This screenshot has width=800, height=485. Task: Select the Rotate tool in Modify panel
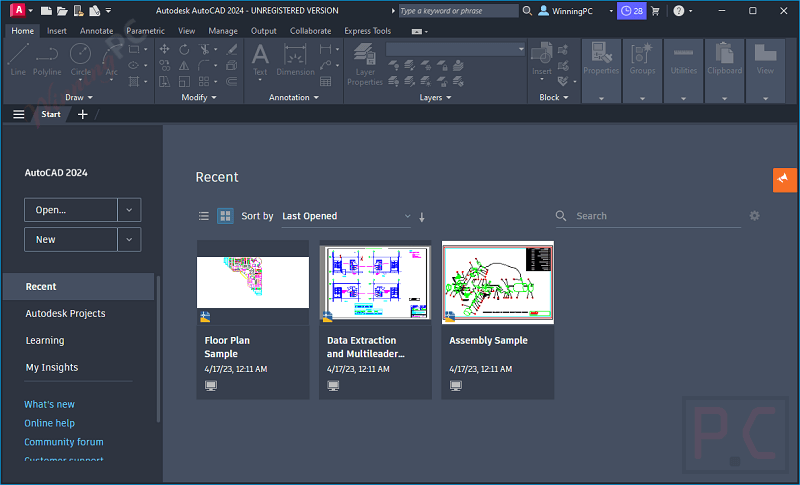184,49
